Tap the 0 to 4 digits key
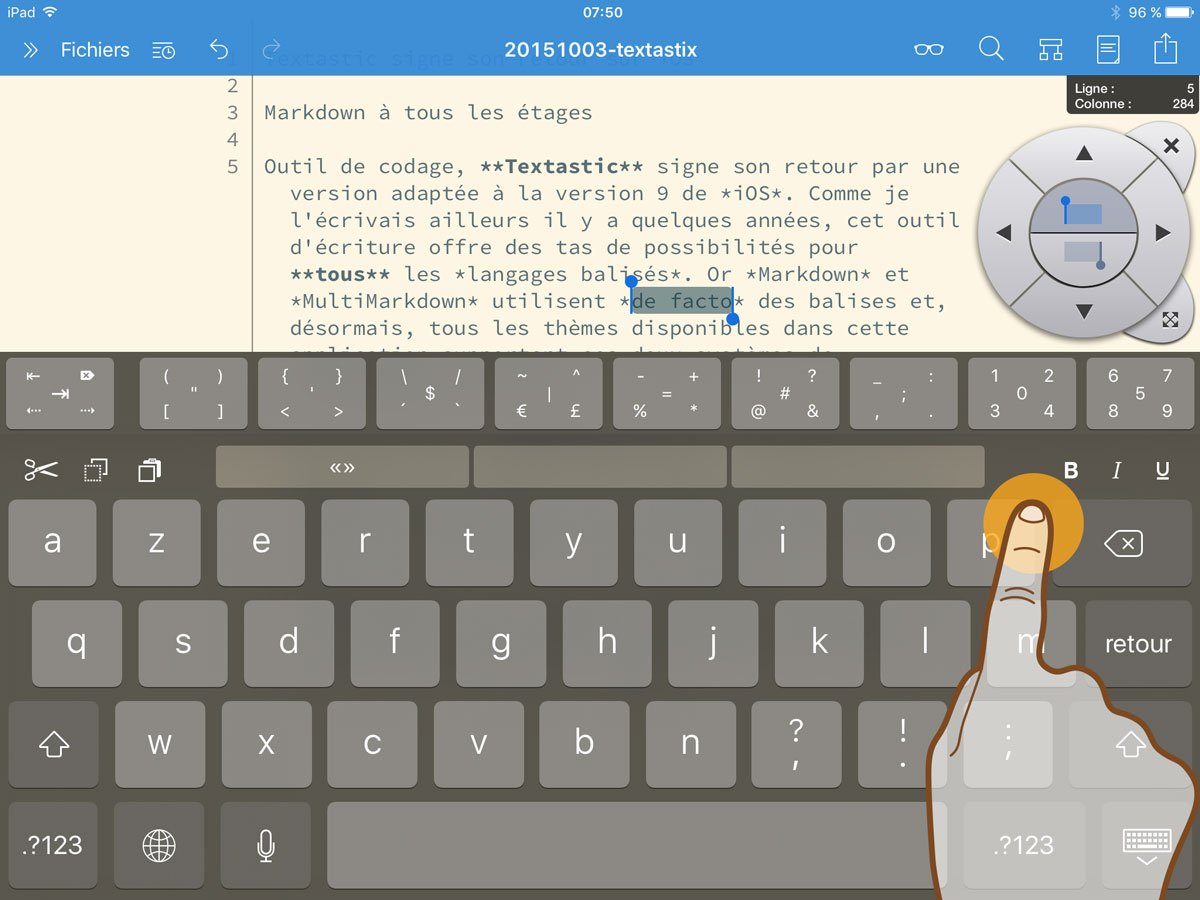Screen dimensions: 1200x900 pos(1022,393)
